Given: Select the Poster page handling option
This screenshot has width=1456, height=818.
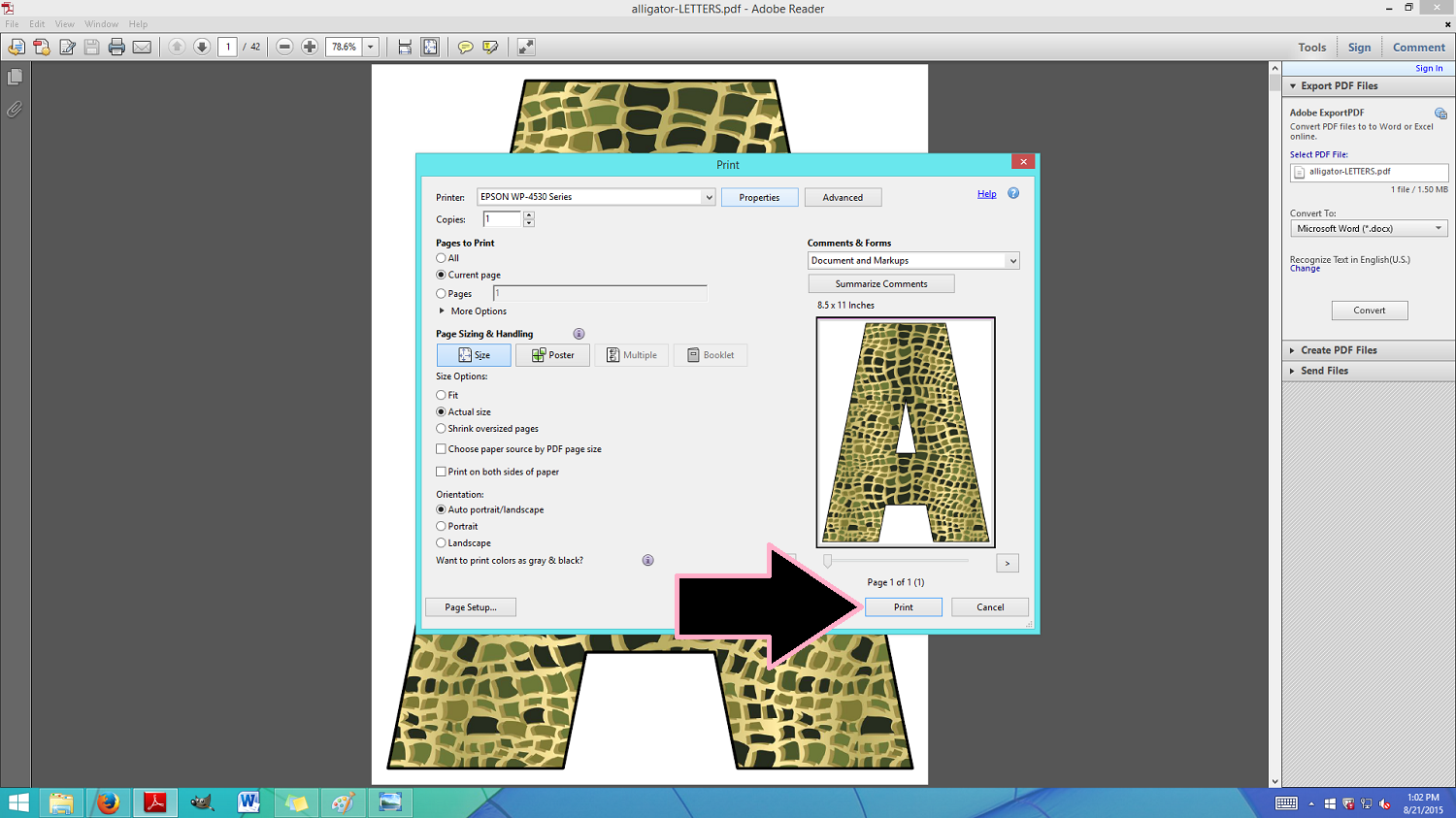Looking at the screenshot, I should pos(552,355).
